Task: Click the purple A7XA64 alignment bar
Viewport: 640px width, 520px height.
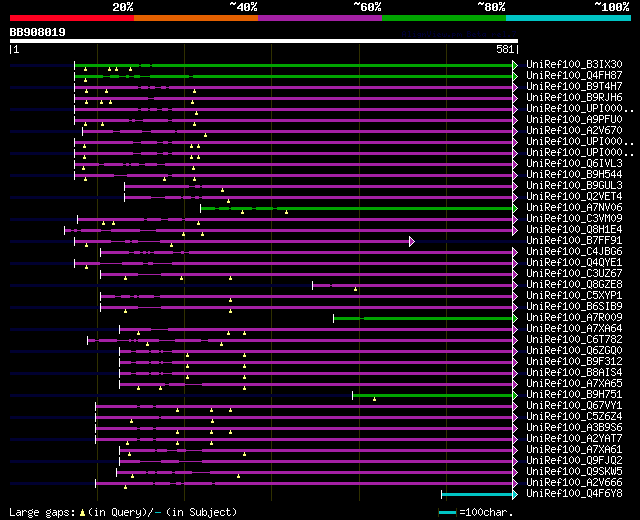Action: pos(316,330)
